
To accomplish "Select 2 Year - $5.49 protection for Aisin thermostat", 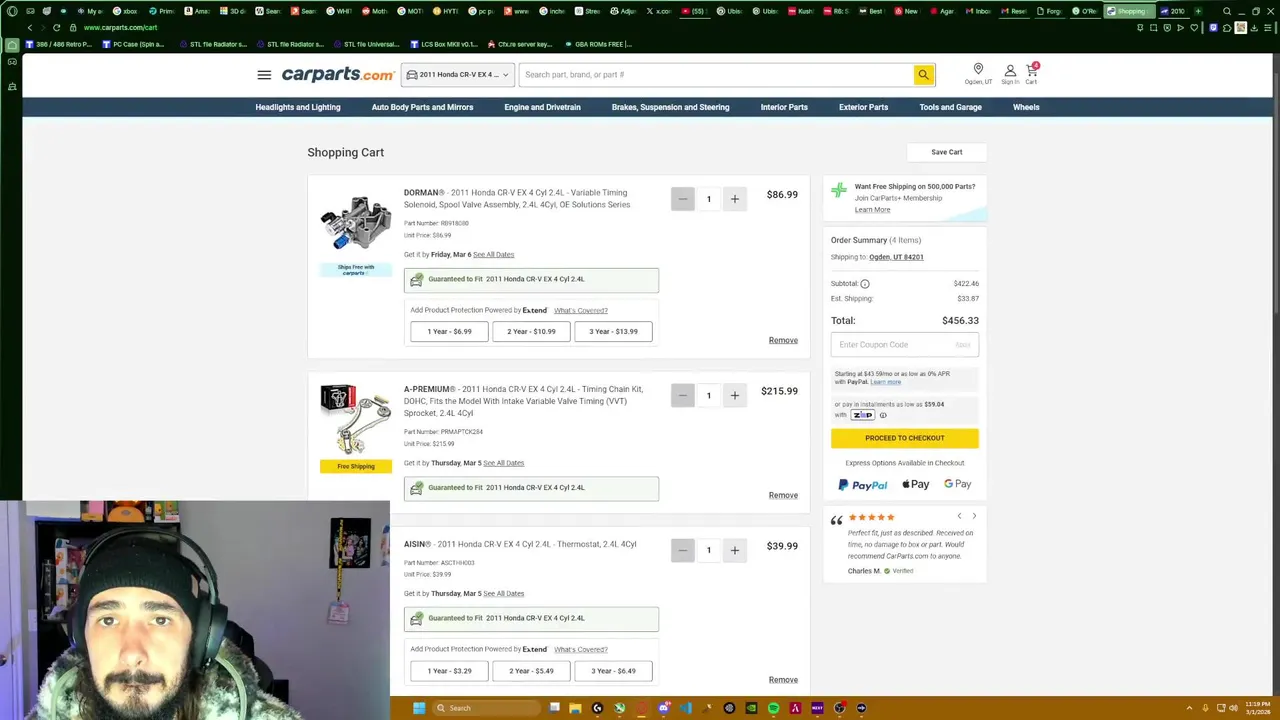I will coord(531,671).
